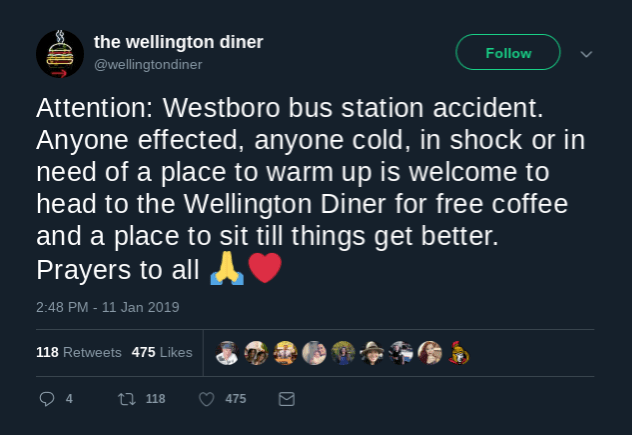Click the red-haired woman liker avatar
The image size is (632, 435).
(x=431, y=352)
